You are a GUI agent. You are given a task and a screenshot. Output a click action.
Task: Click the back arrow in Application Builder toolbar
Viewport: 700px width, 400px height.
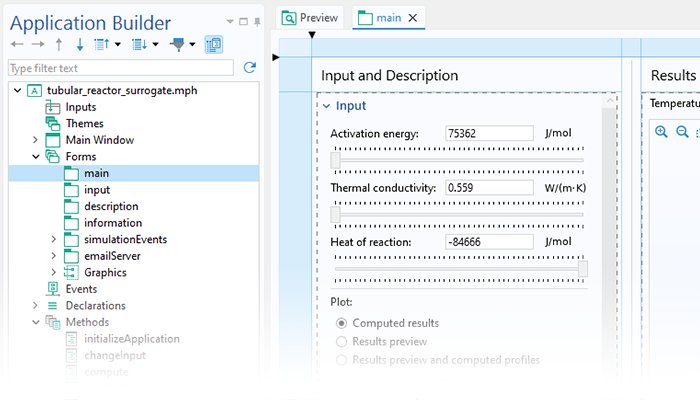(x=17, y=44)
